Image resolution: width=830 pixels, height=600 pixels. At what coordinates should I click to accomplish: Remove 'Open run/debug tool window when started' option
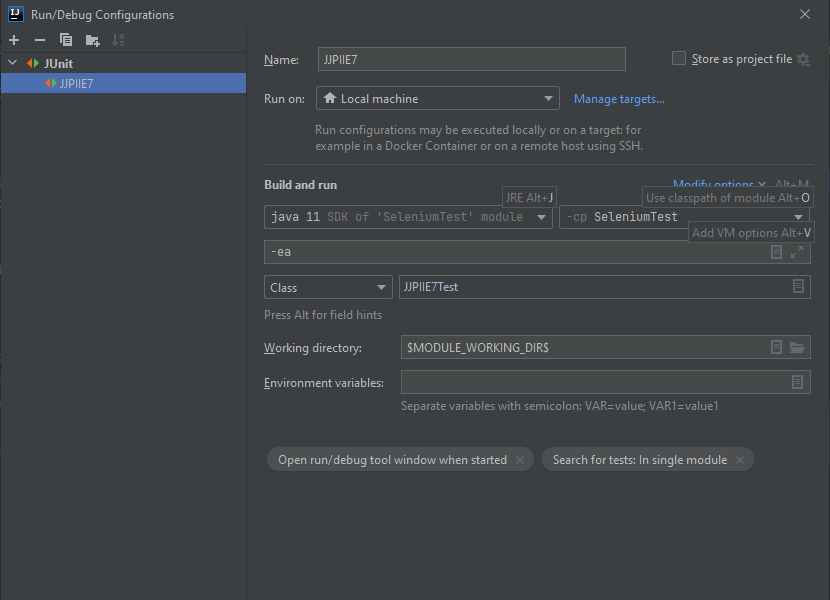click(x=520, y=460)
